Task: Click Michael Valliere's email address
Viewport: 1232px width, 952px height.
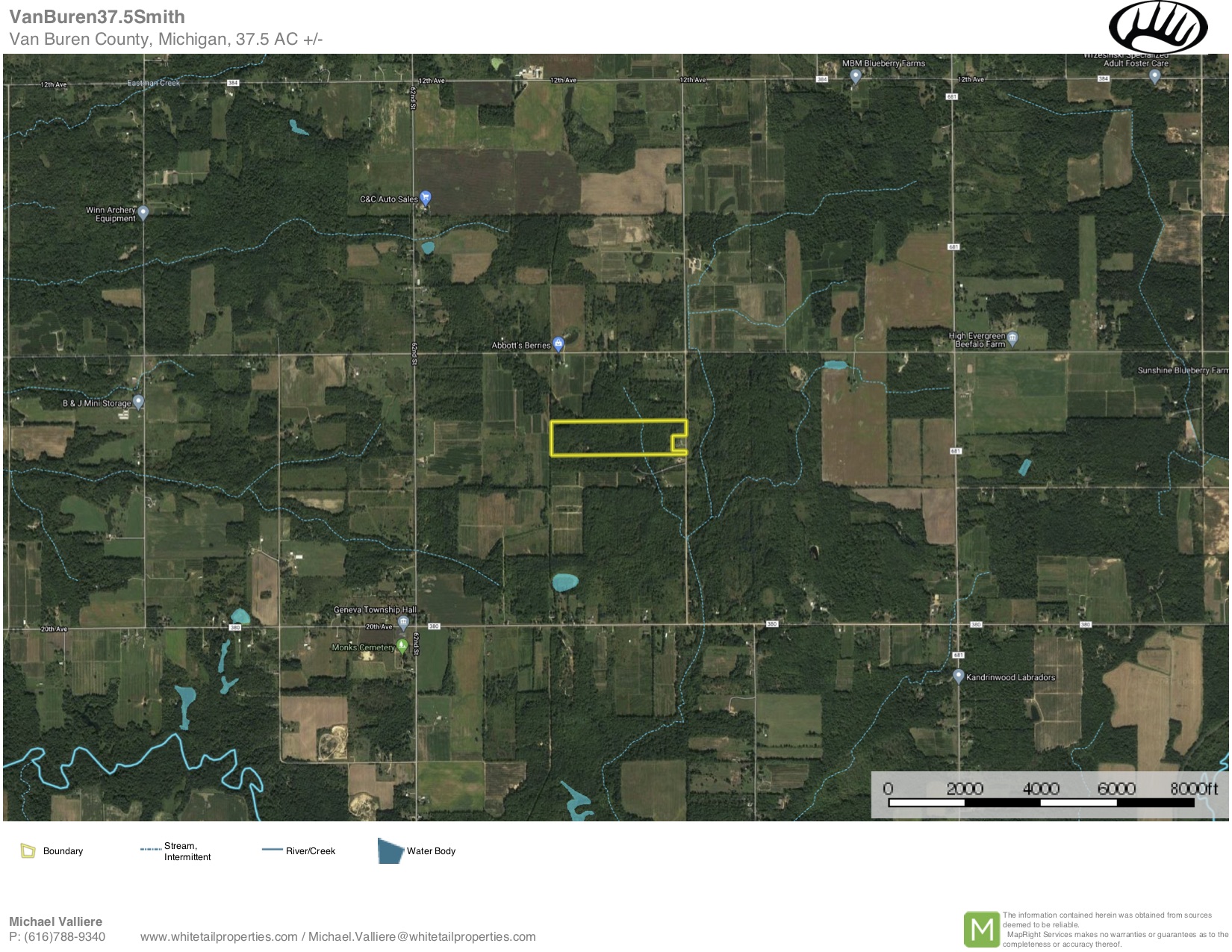Action: 422,937
